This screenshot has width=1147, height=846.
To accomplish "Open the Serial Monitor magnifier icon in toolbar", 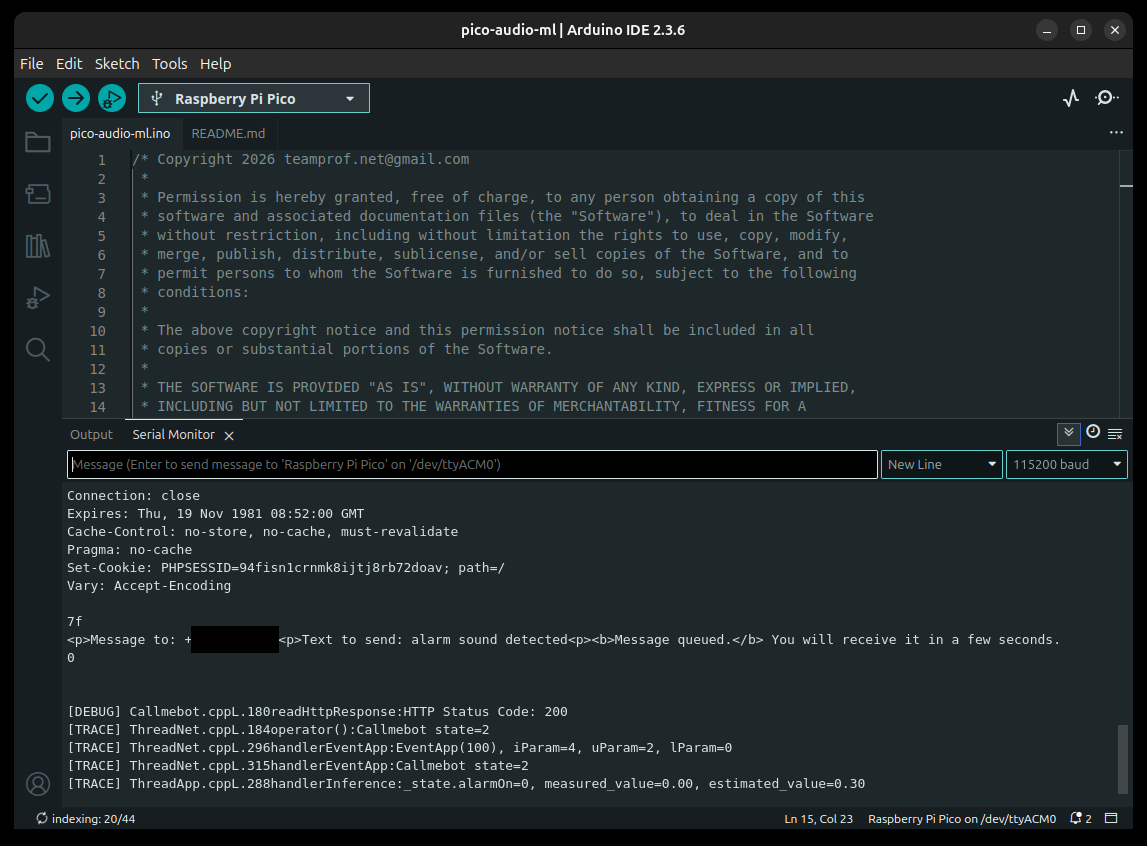I will point(1106,98).
